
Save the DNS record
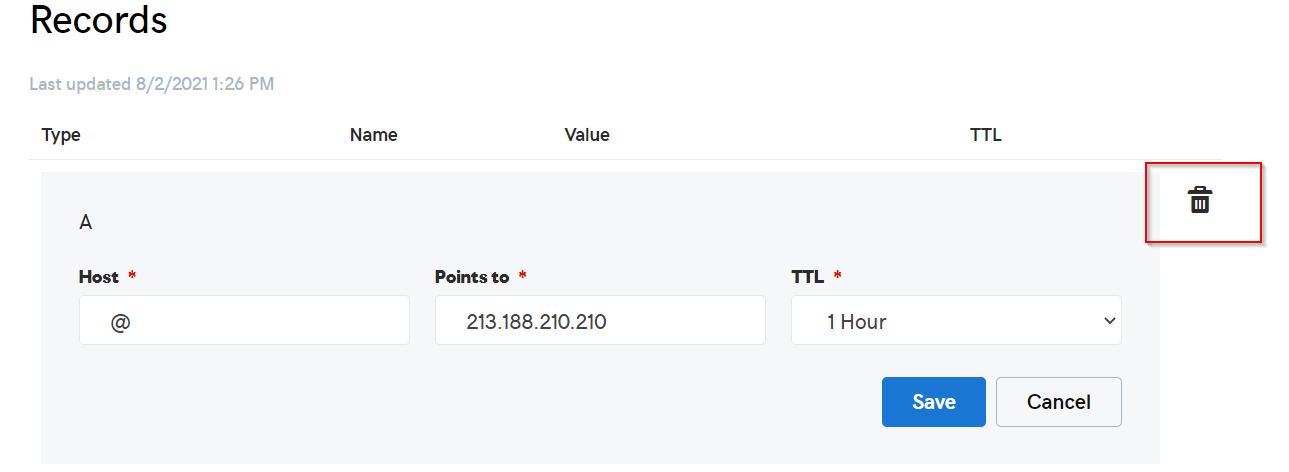(933, 402)
